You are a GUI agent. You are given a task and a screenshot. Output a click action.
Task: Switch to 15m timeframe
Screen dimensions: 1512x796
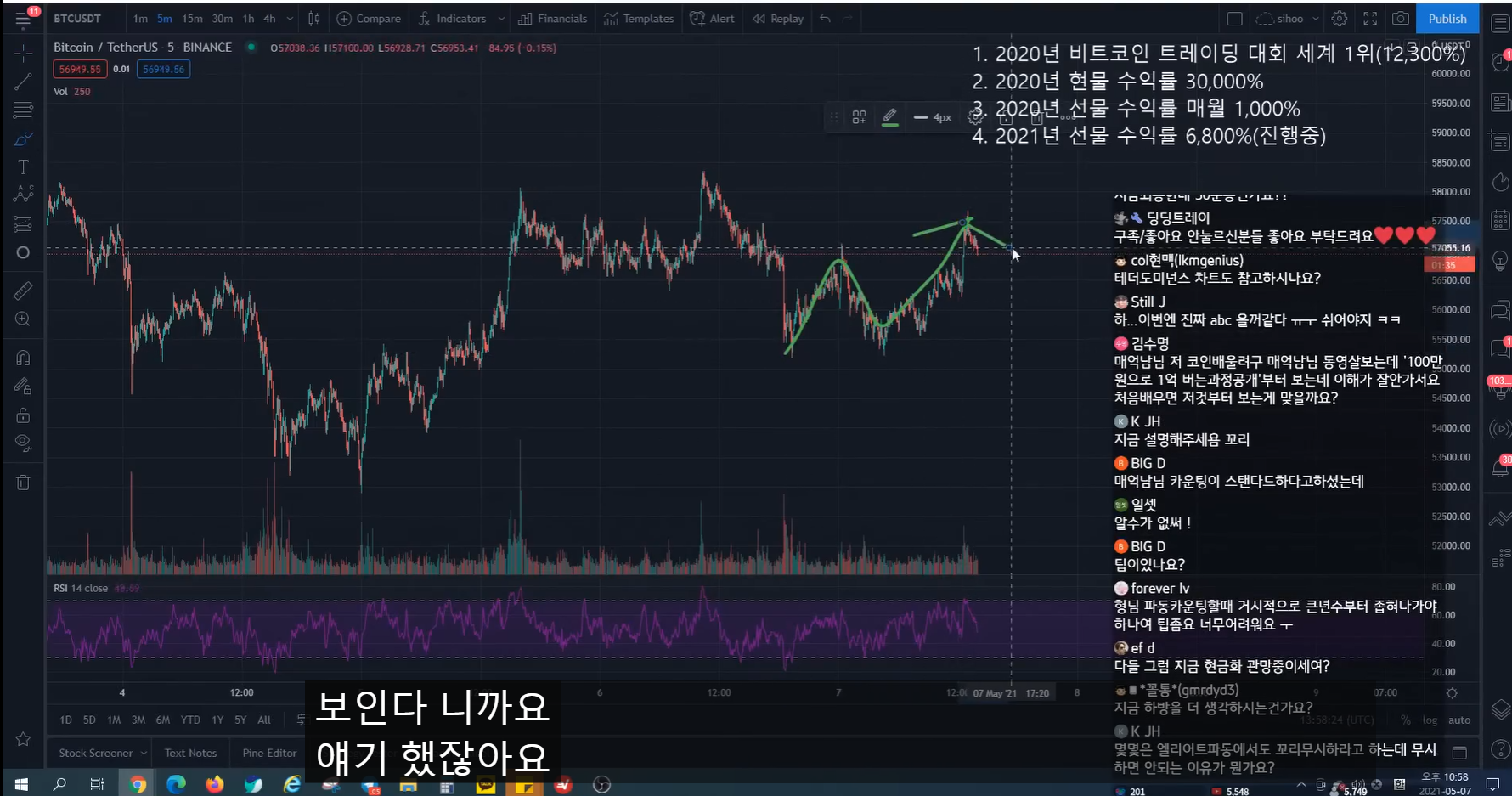coord(193,19)
